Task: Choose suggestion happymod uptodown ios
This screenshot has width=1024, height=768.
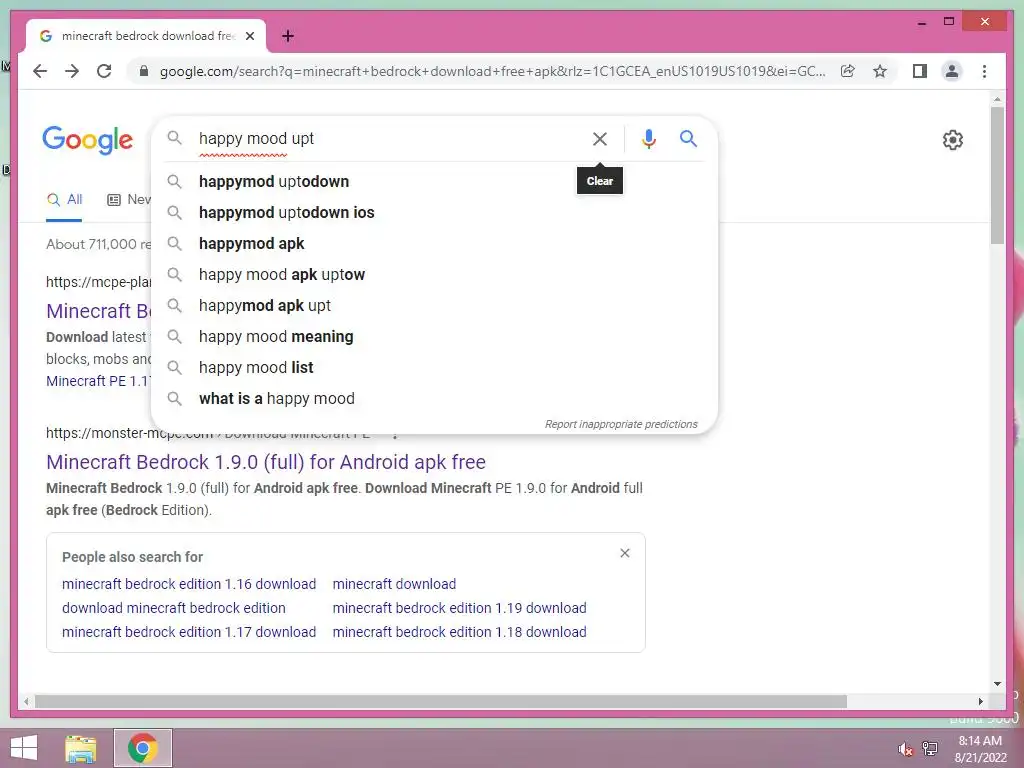Action: coord(434,212)
